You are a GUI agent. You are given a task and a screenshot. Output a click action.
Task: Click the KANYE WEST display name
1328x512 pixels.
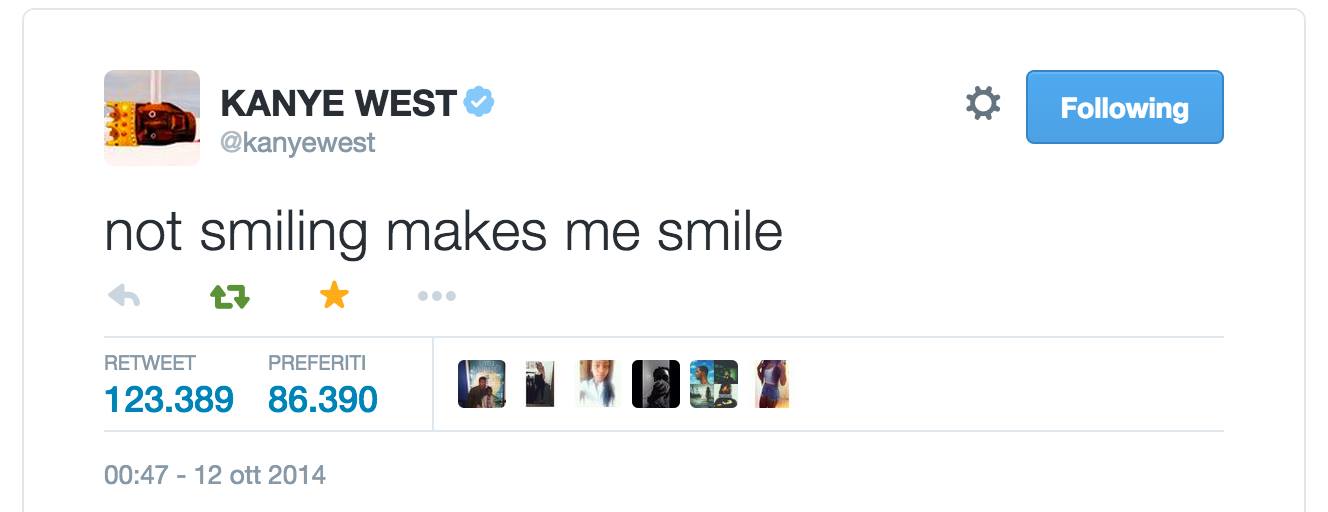point(338,103)
